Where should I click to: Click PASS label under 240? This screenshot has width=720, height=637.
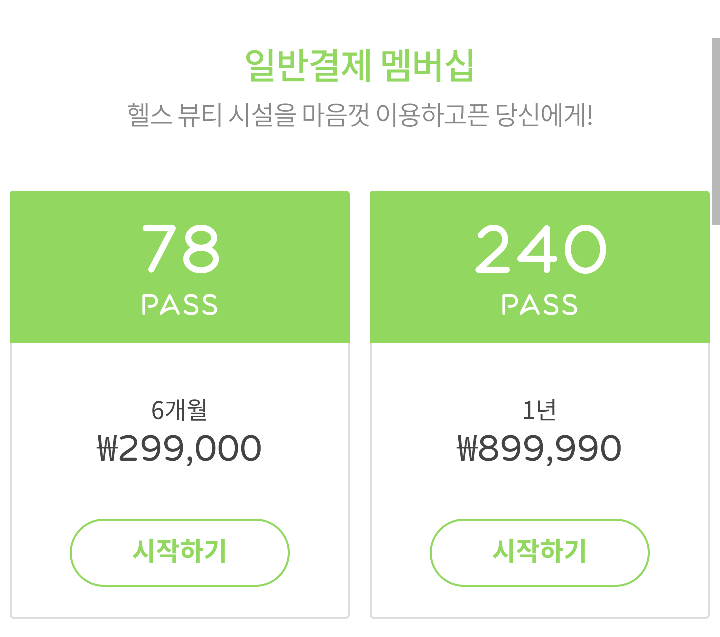tap(540, 304)
